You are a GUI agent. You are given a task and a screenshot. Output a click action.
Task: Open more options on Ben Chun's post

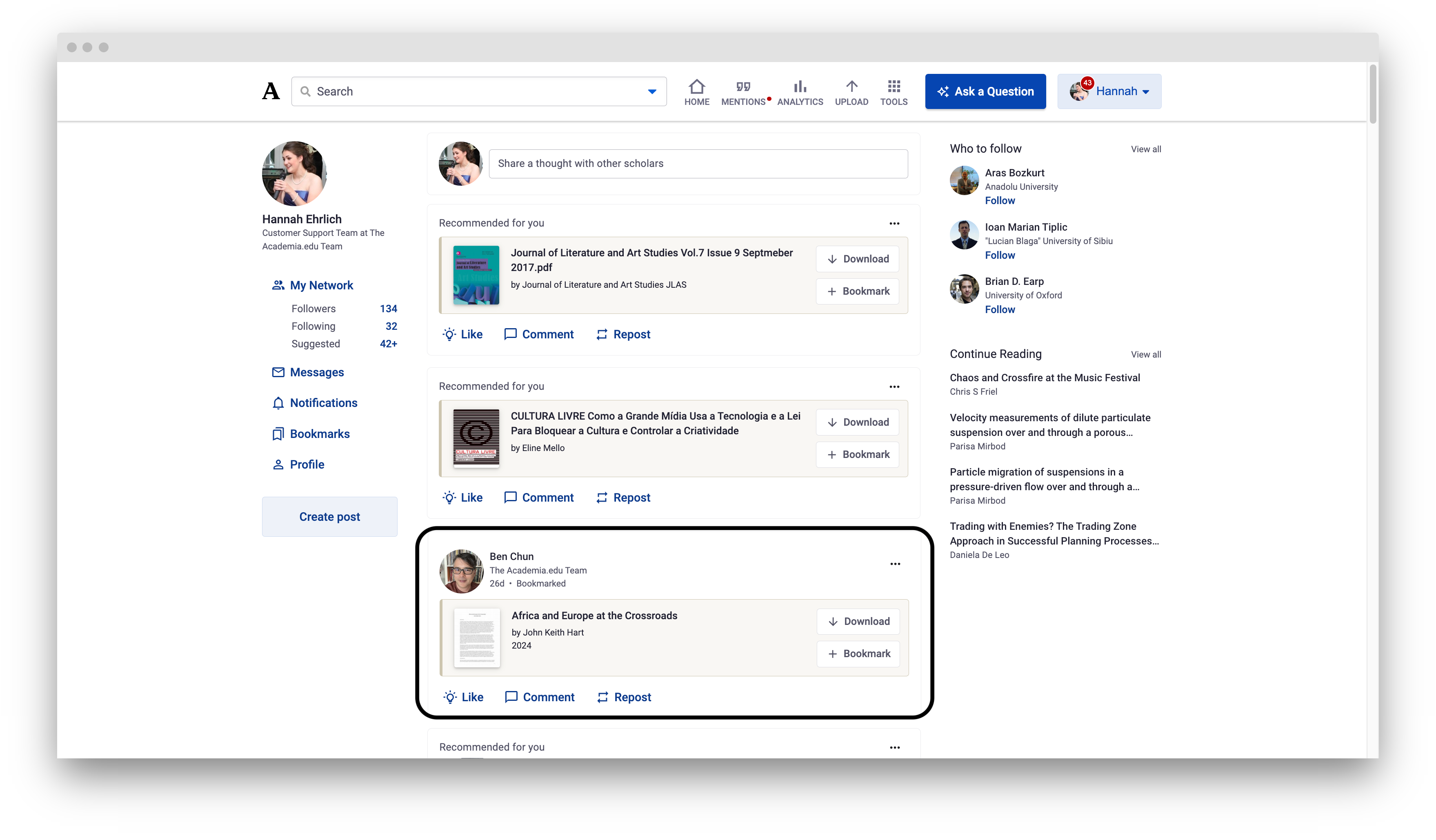(x=895, y=564)
